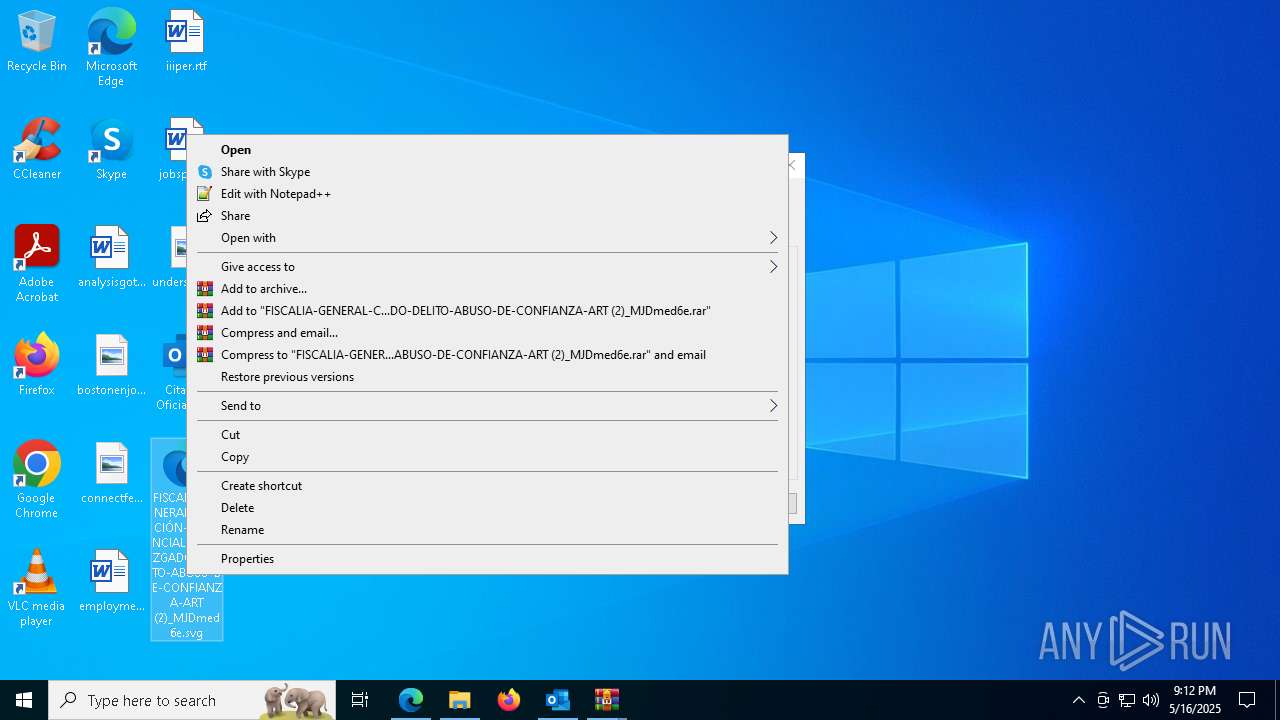Select the employme document icon
This screenshot has height=720, width=1280.
(x=111, y=581)
